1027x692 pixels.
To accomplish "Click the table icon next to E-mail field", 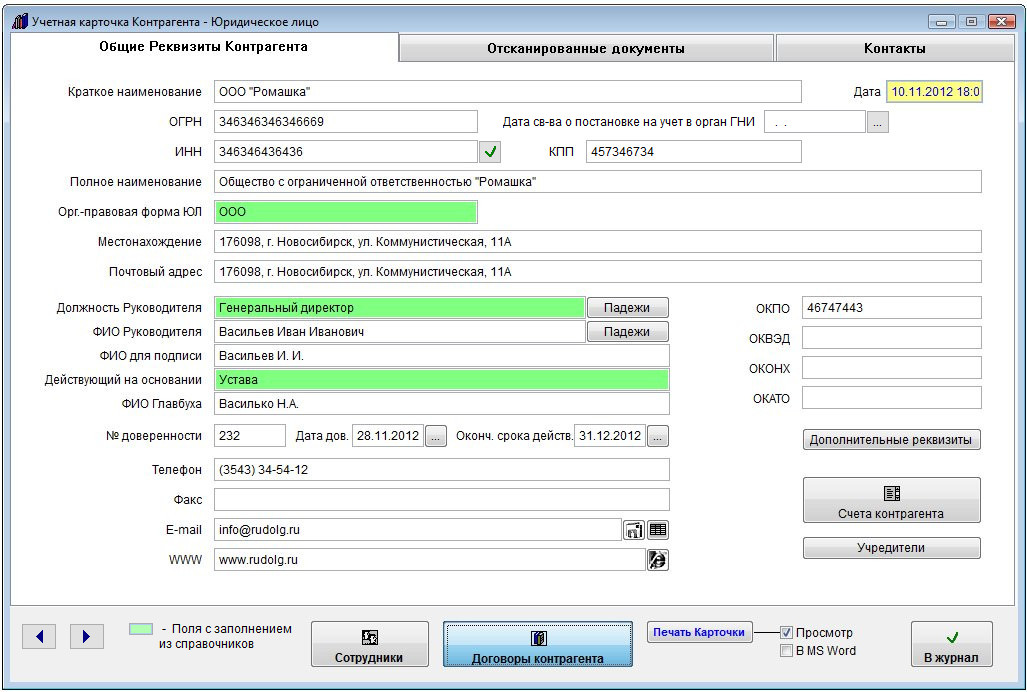I will click(x=657, y=530).
